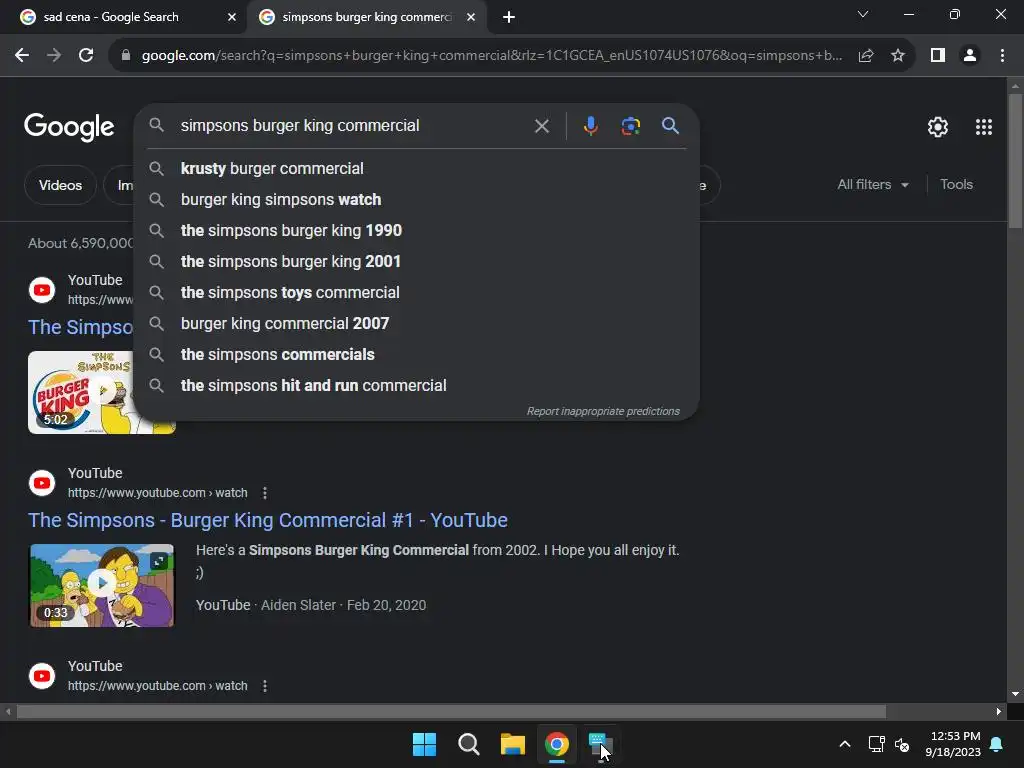Switch to the sad cena tab
Viewport: 1024px width, 768px height.
click(124, 17)
